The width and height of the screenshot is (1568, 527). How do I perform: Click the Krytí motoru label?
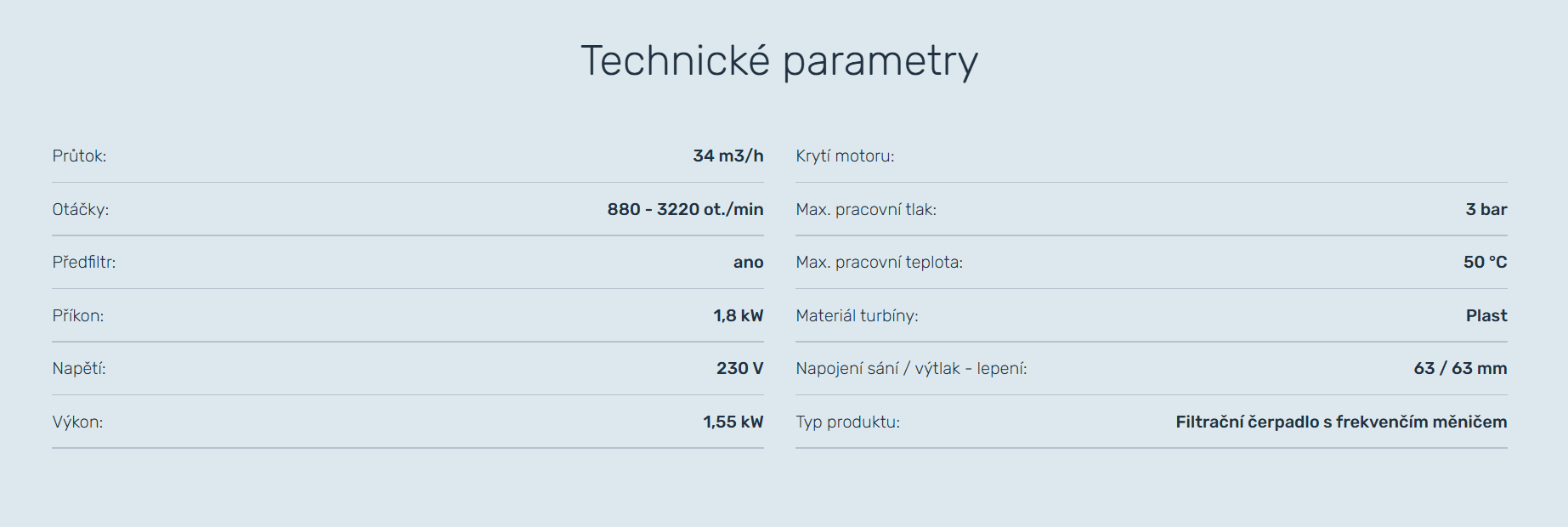click(845, 156)
